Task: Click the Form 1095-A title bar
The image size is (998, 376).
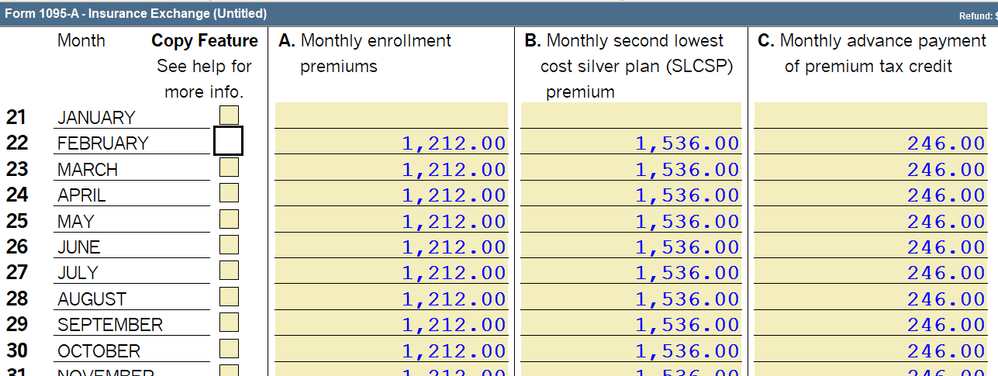Action: click(499, 14)
